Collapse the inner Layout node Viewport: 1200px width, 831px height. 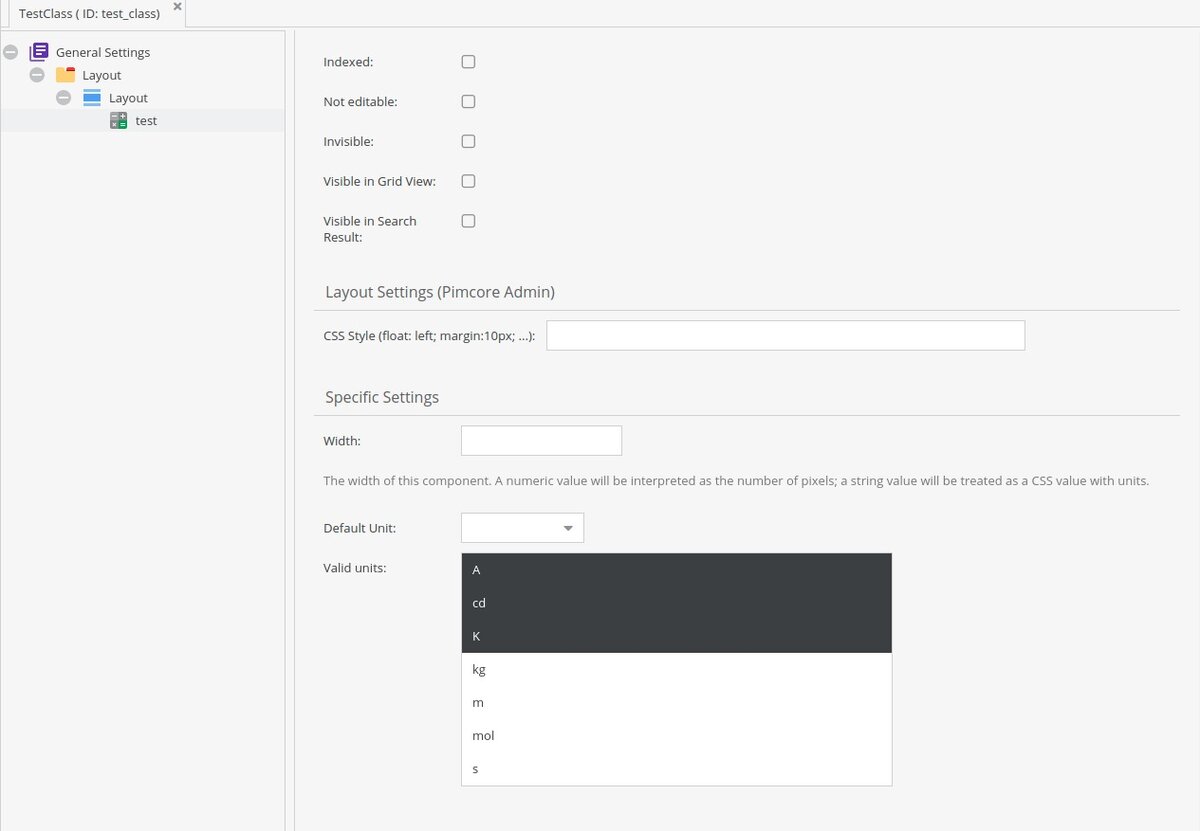click(63, 97)
